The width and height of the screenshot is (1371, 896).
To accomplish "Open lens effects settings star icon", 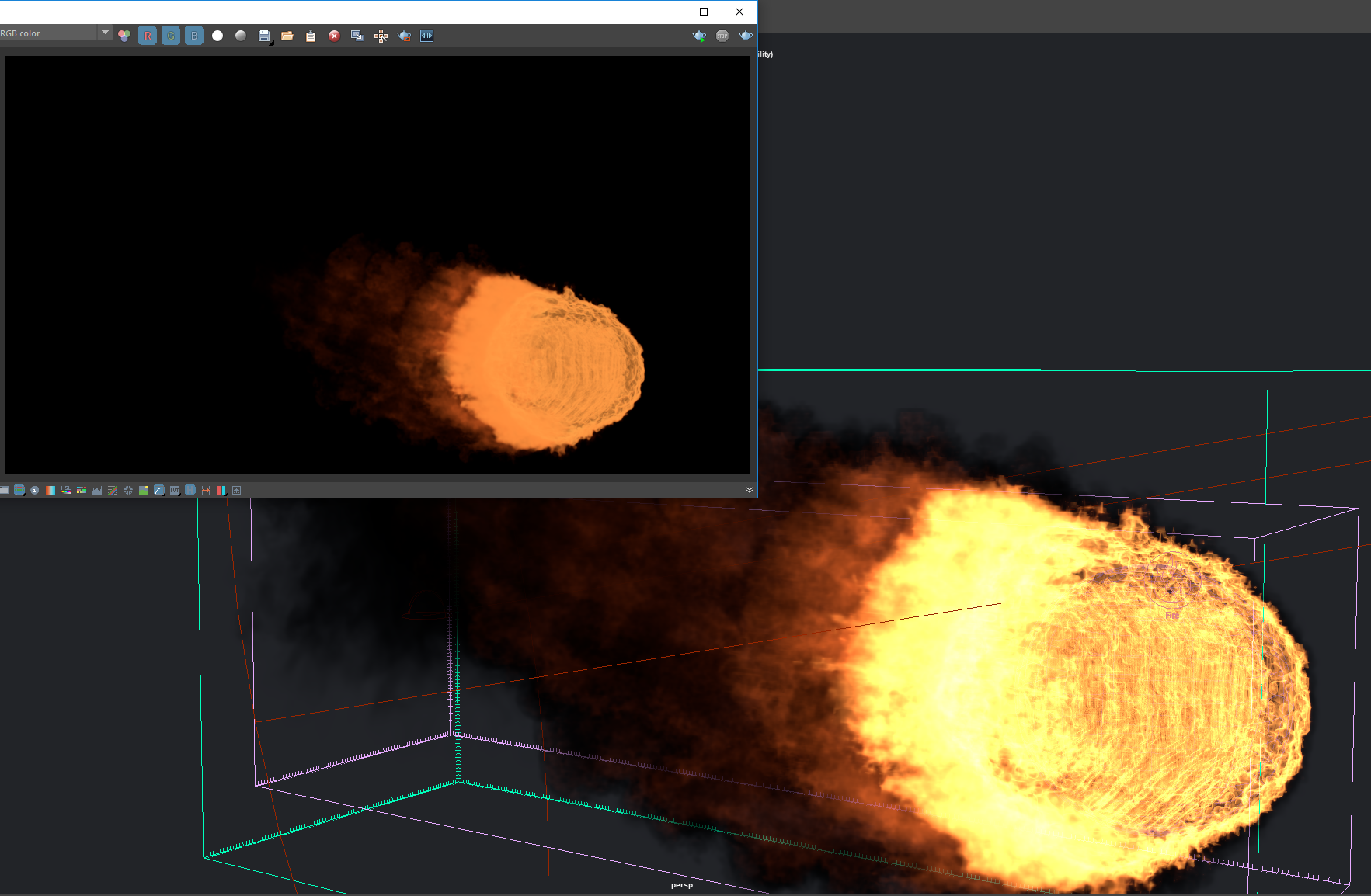I will (237, 490).
